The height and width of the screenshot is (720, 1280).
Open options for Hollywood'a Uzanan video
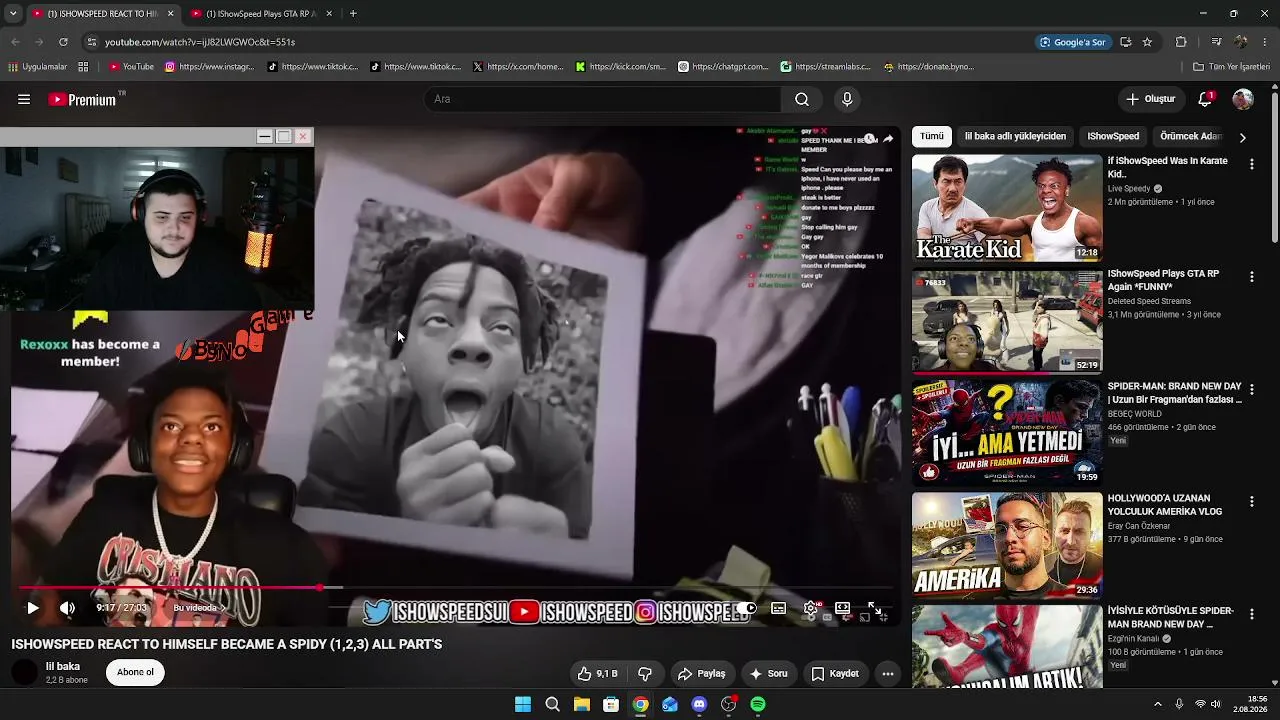tap(1251, 502)
